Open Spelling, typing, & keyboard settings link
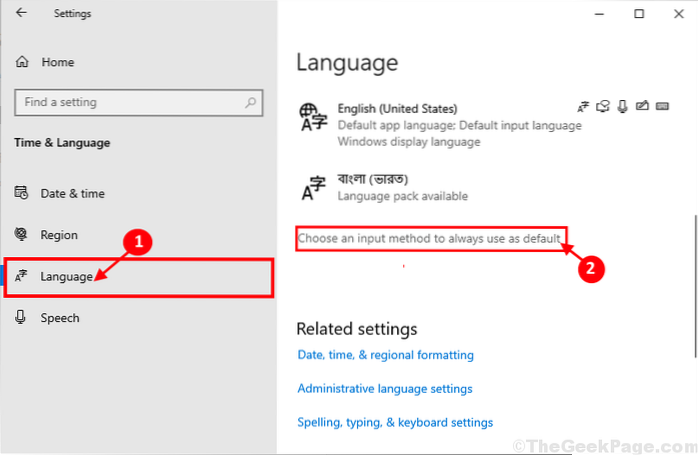The image size is (698, 455). (395, 423)
